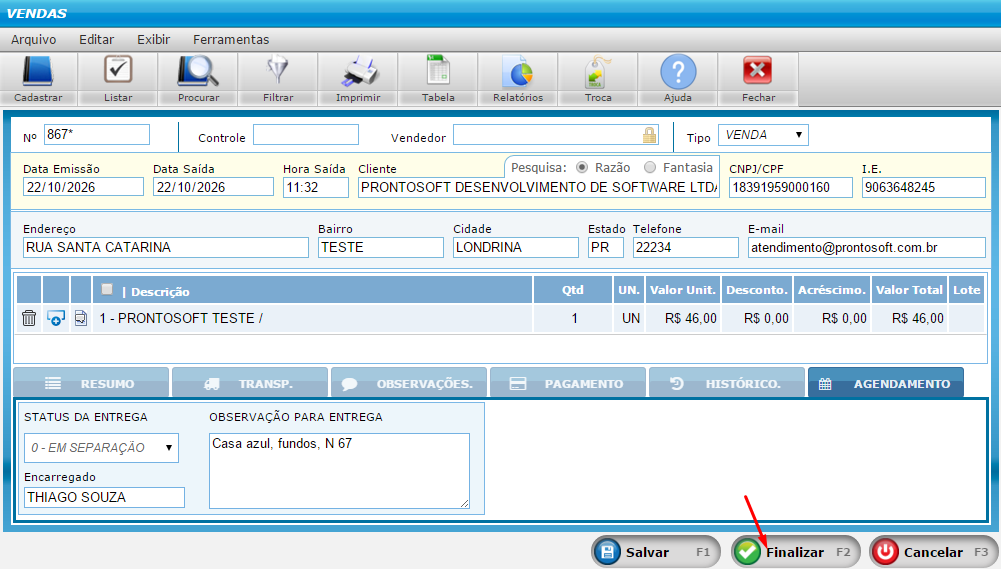Select the PRONTOSOFT TESTE item description

tap(181, 318)
